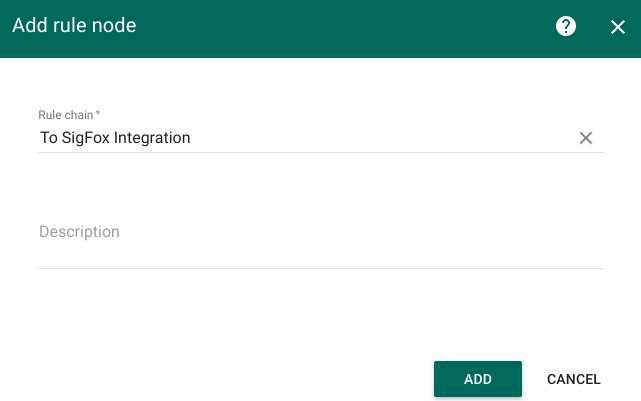Close the Add rule node dialog
Image resolution: width=641 pixels, height=401 pixels.
click(x=618, y=27)
